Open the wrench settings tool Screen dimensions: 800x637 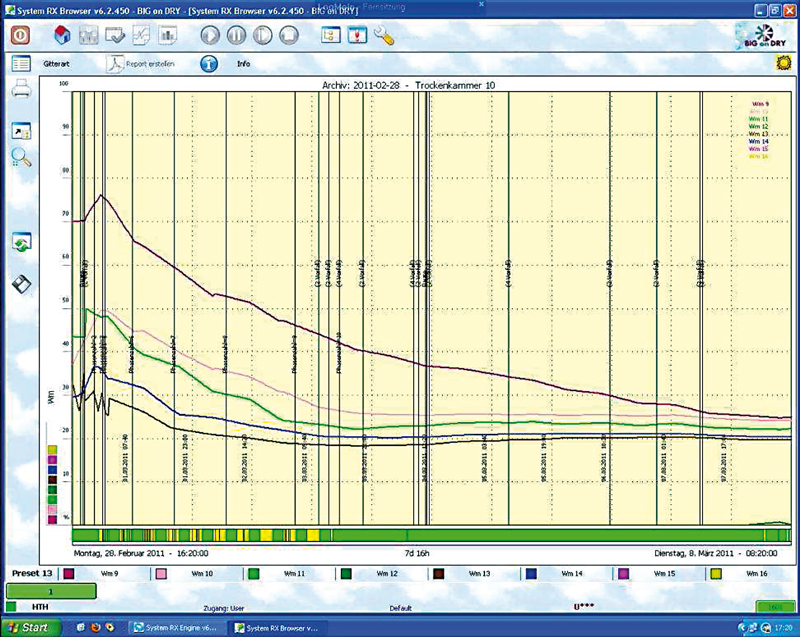[384, 36]
